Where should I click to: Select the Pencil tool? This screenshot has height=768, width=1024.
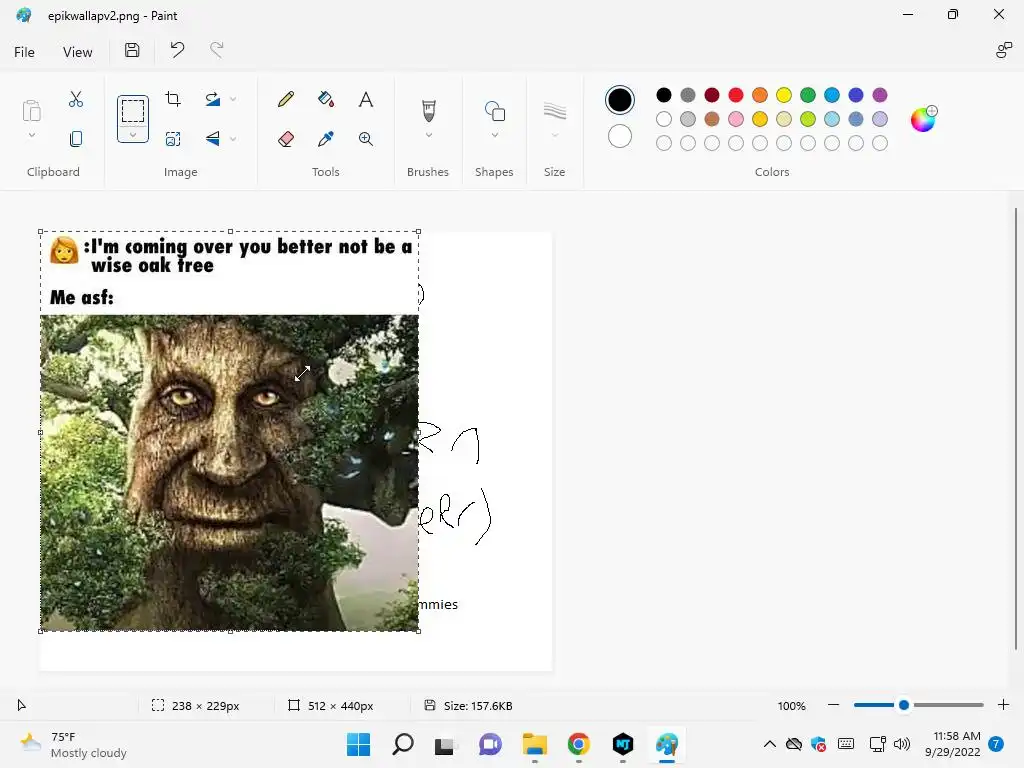pos(285,99)
